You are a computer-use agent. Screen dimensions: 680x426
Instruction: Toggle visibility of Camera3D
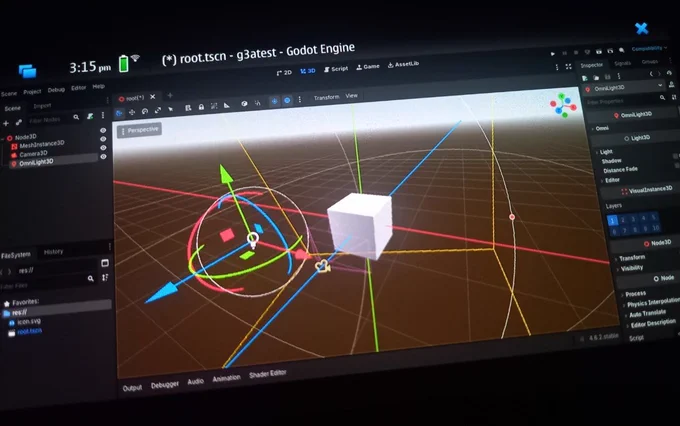103,147
